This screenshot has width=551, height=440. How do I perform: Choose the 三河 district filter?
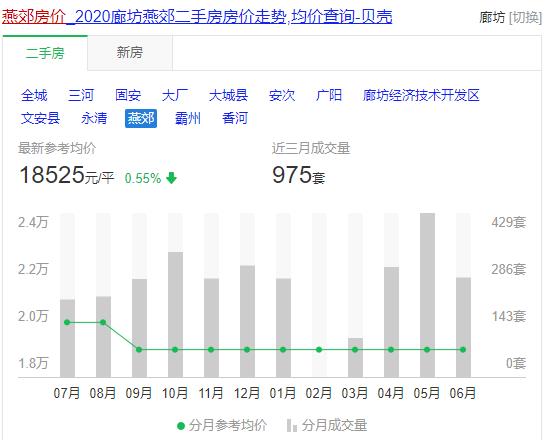click(x=81, y=95)
